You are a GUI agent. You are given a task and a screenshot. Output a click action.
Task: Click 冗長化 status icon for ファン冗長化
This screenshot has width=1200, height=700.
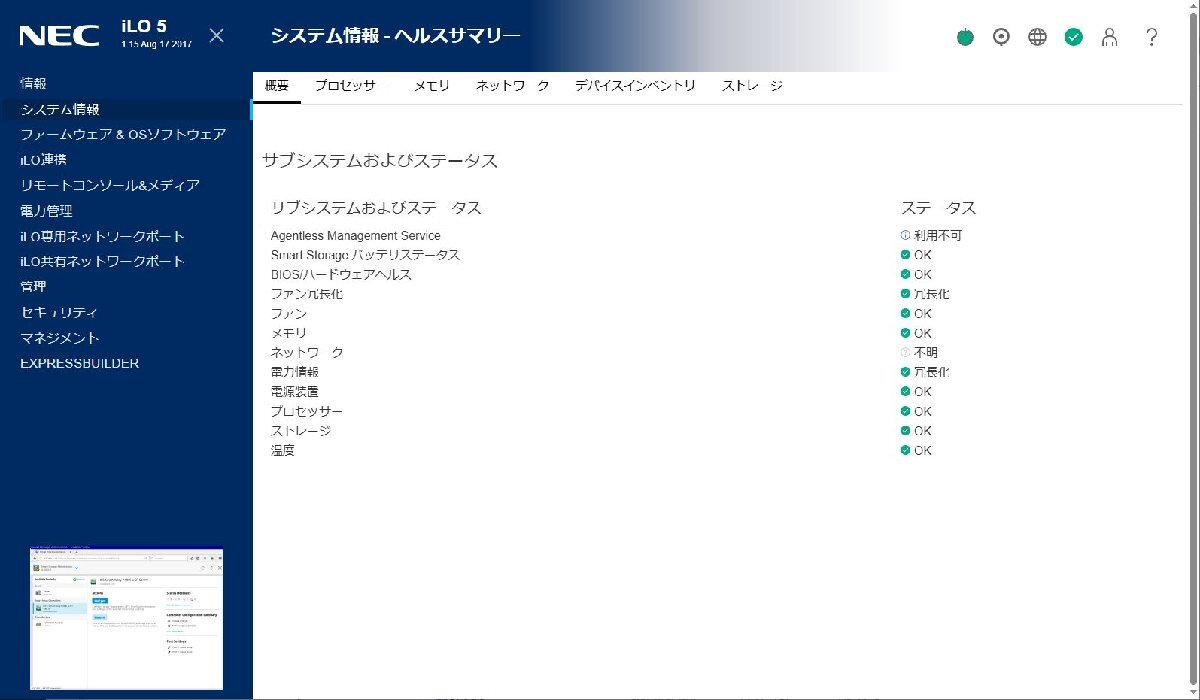[905, 294]
